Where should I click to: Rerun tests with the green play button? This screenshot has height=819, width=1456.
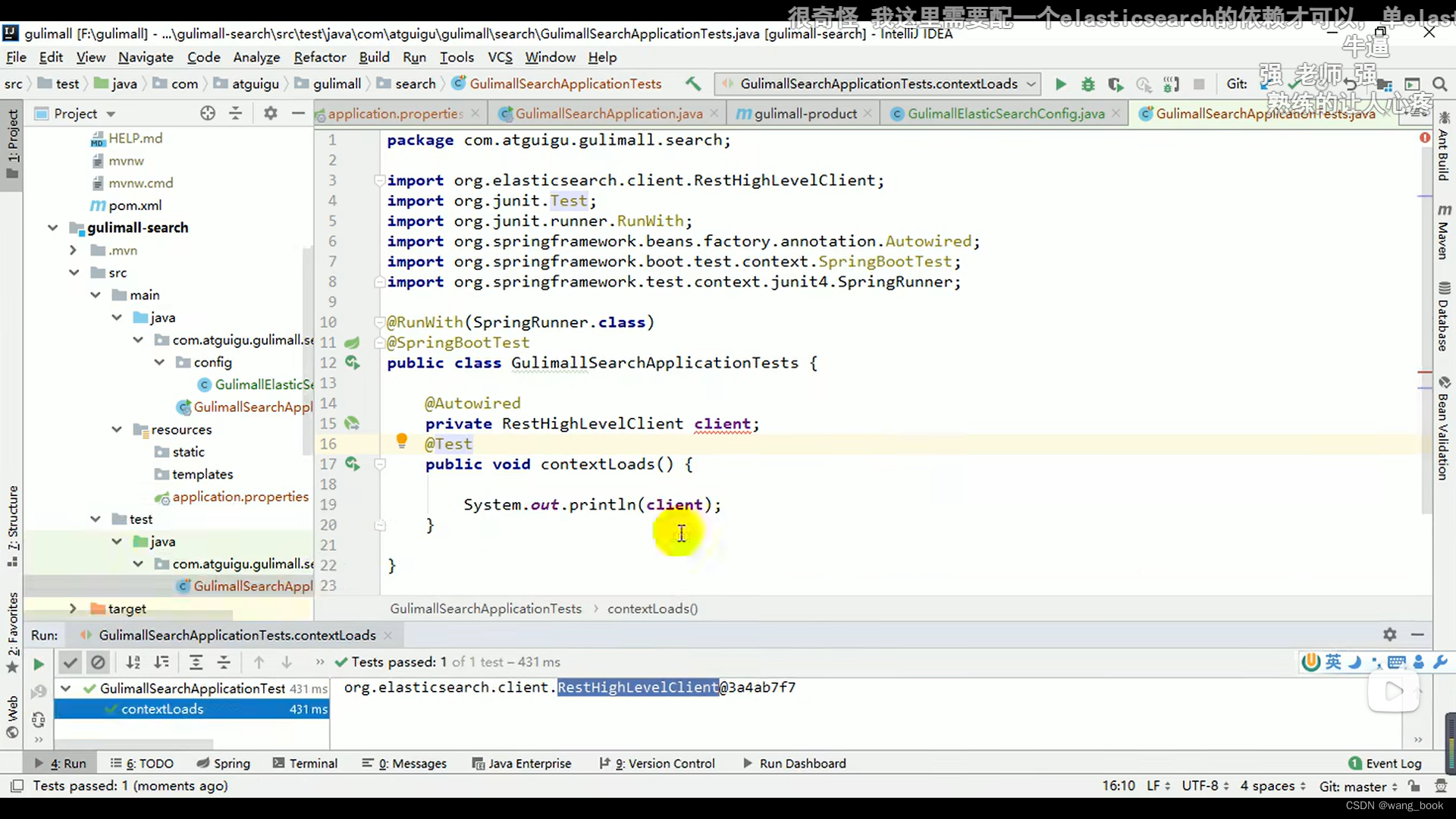pyautogui.click(x=39, y=664)
